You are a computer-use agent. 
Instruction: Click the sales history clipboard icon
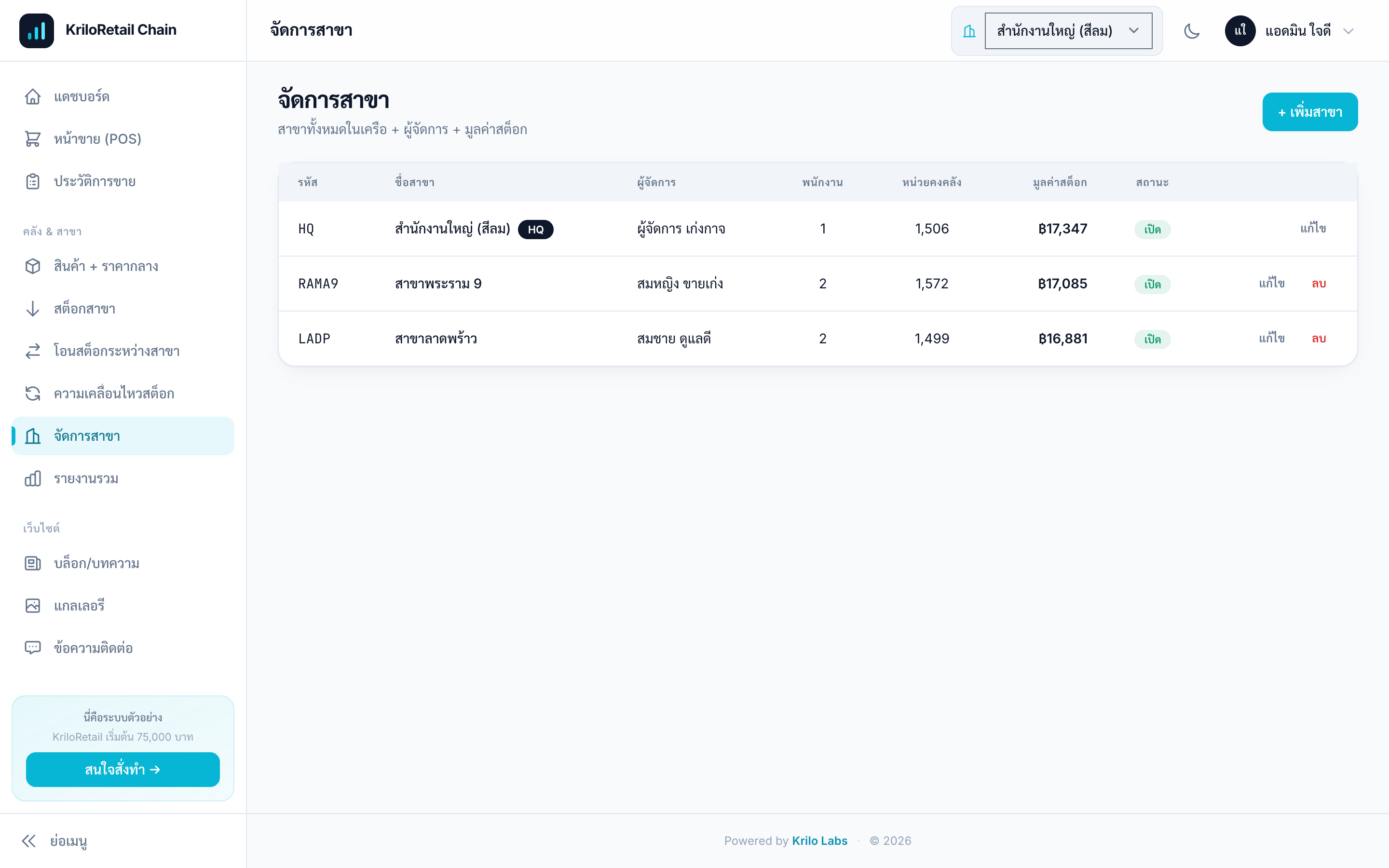(x=33, y=181)
